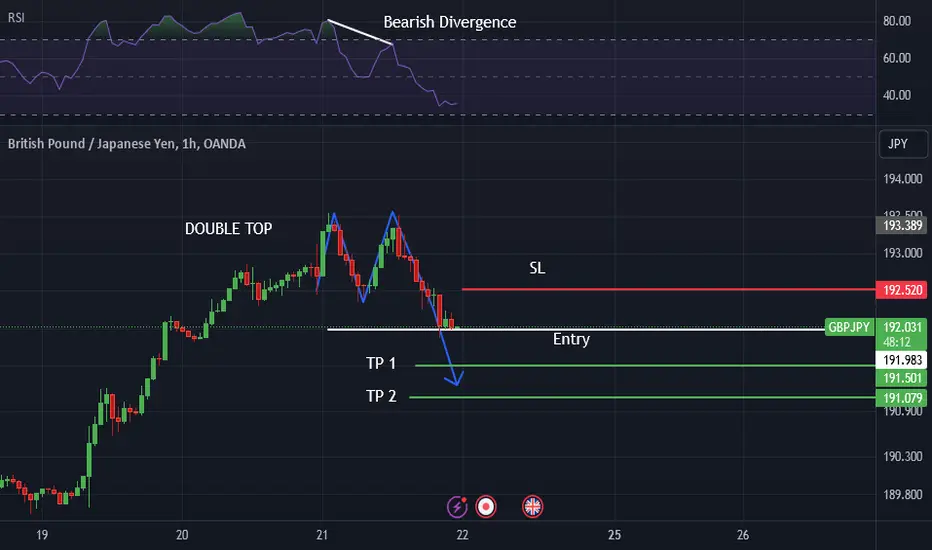The width and height of the screenshot is (932, 550).
Task: Click the 189.800 price scale value
Action: [x=902, y=495]
